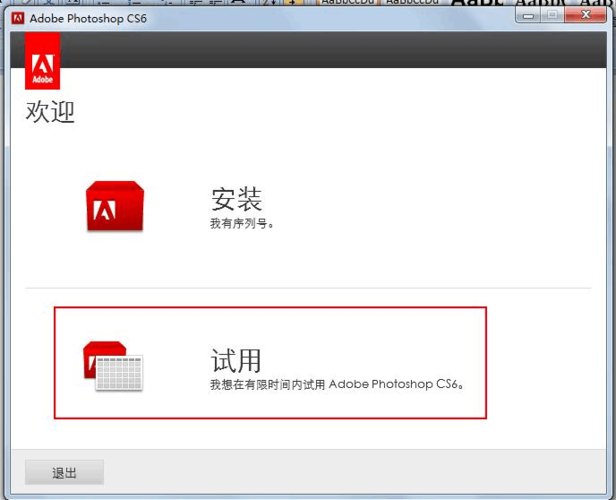616x500 pixels.
Task: Select 试用 (Trial) heading
Action: 236,360
